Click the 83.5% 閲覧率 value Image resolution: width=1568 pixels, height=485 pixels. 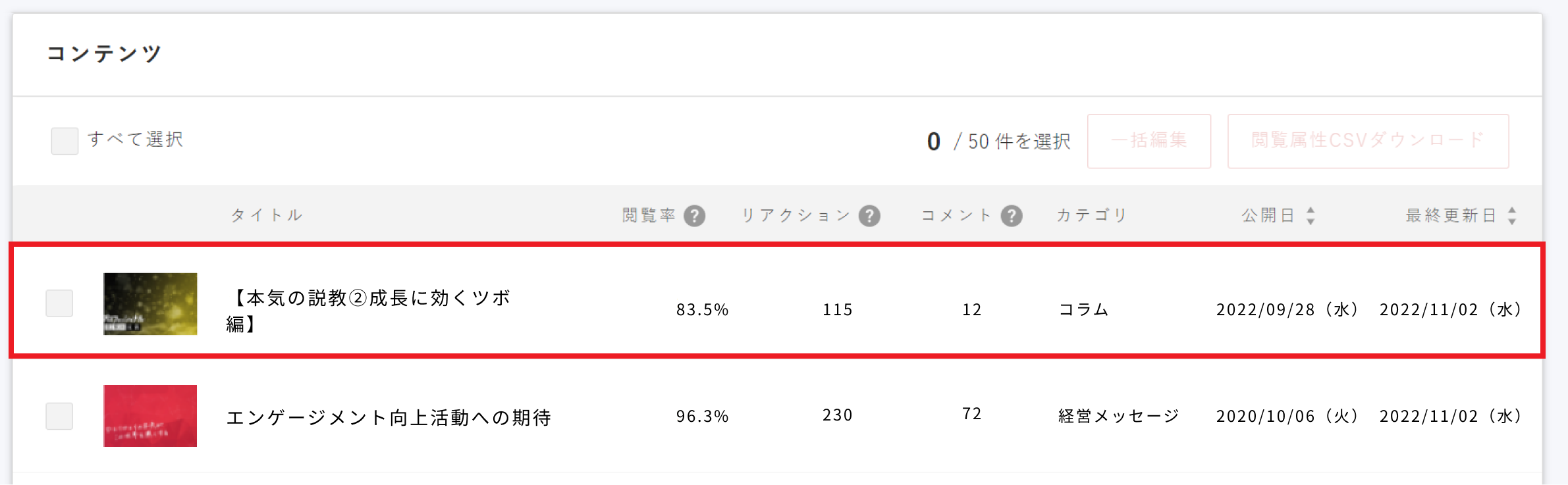(x=703, y=309)
